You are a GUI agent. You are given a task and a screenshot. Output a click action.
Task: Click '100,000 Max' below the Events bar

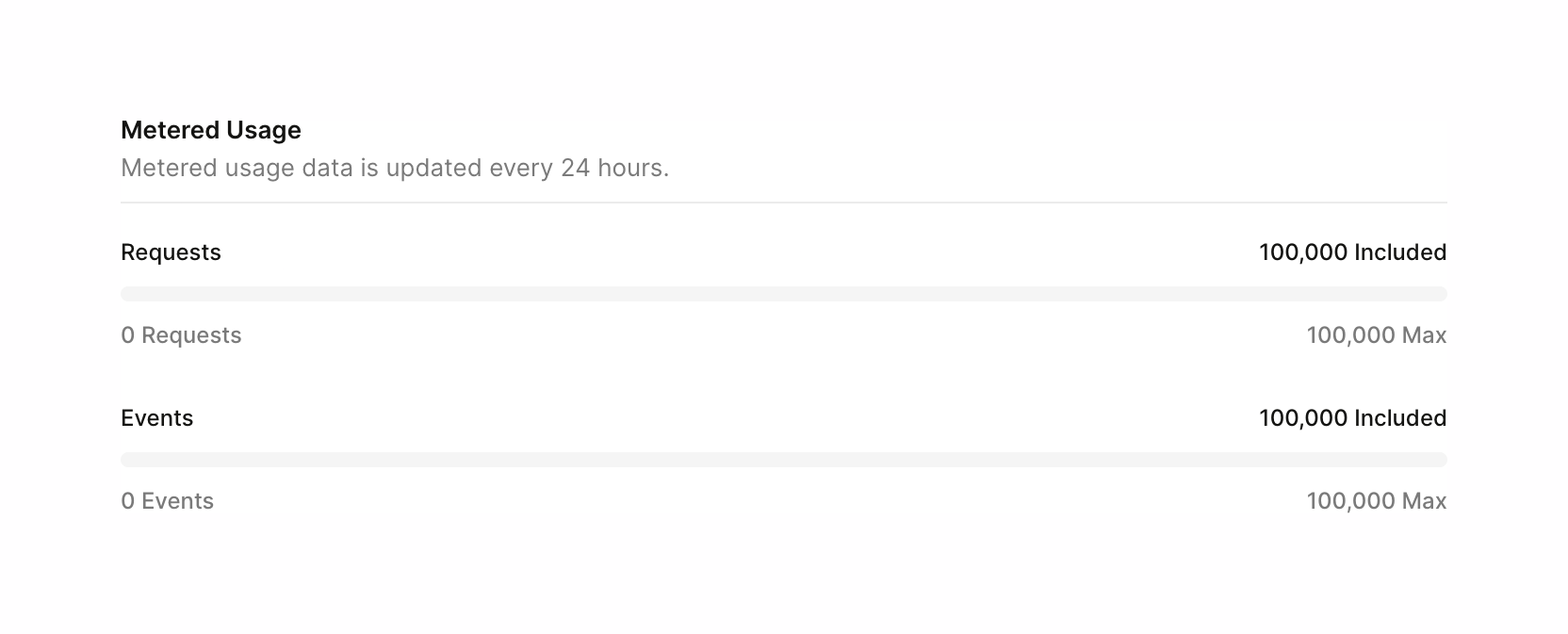tap(1376, 501)
